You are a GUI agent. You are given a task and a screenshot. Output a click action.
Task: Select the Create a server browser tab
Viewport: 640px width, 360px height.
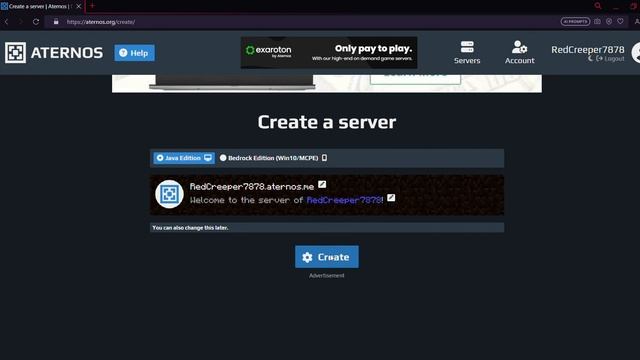click(x=42, y=6)
